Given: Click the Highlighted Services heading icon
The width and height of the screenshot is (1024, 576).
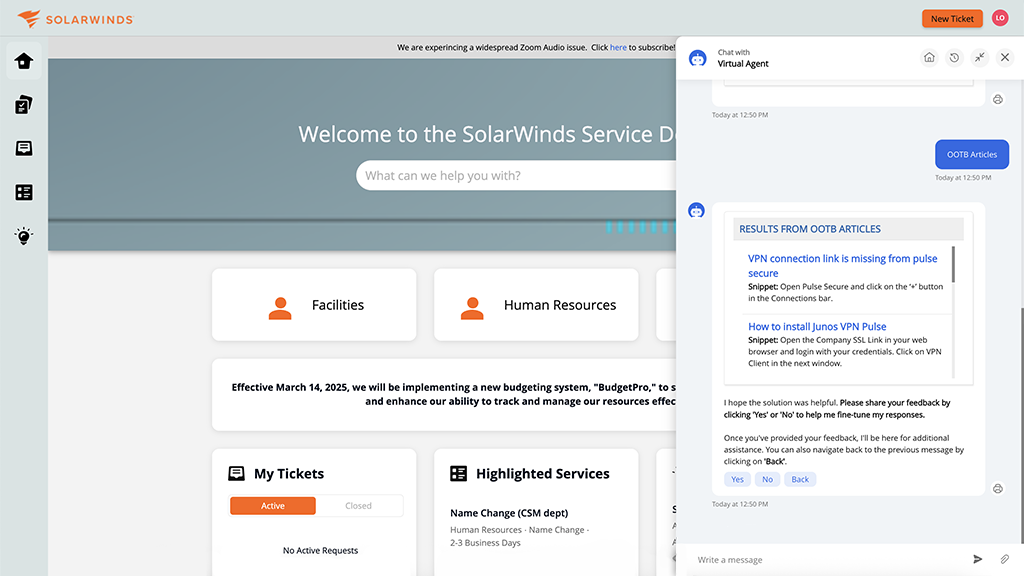Looking at the screenshot, I should [x=458, y=473].
